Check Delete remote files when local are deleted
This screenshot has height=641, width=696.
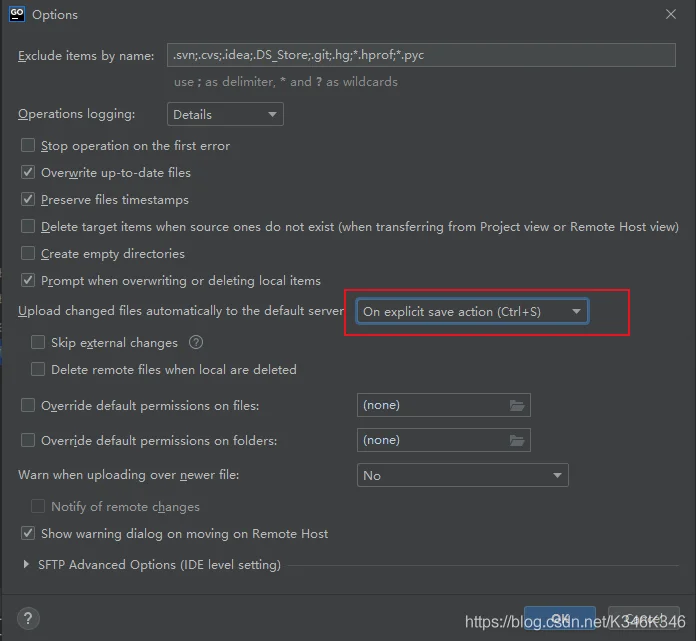[38, 369]
